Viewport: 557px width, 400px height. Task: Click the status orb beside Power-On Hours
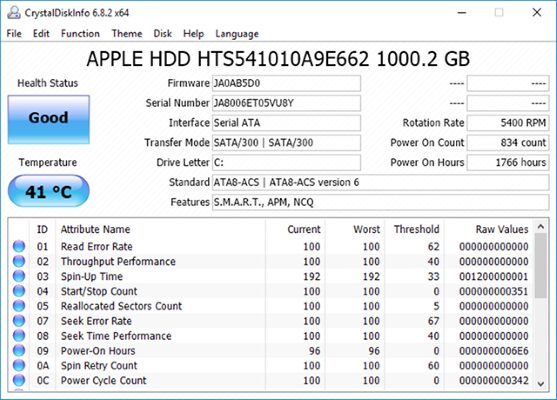19,351
